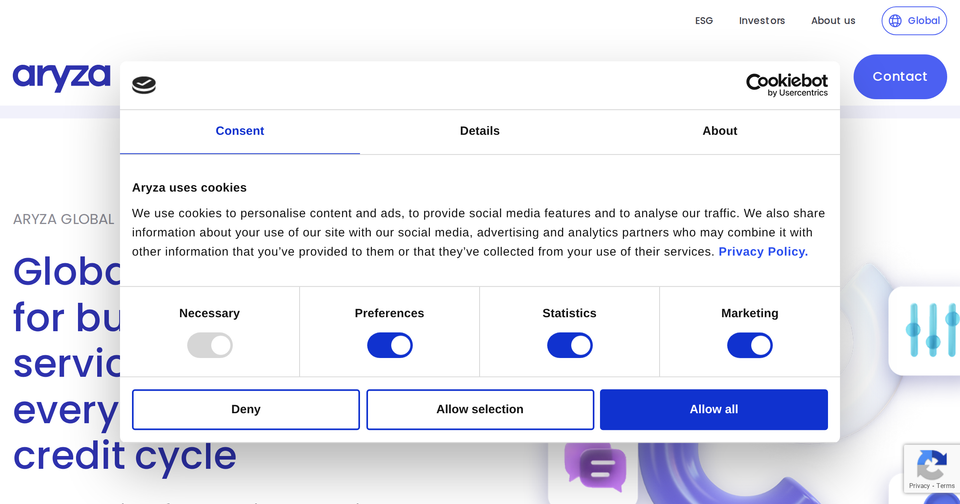Click the globe icon in Global selector
The height and width of the screenshot is (504, 960).
point(895,21)
